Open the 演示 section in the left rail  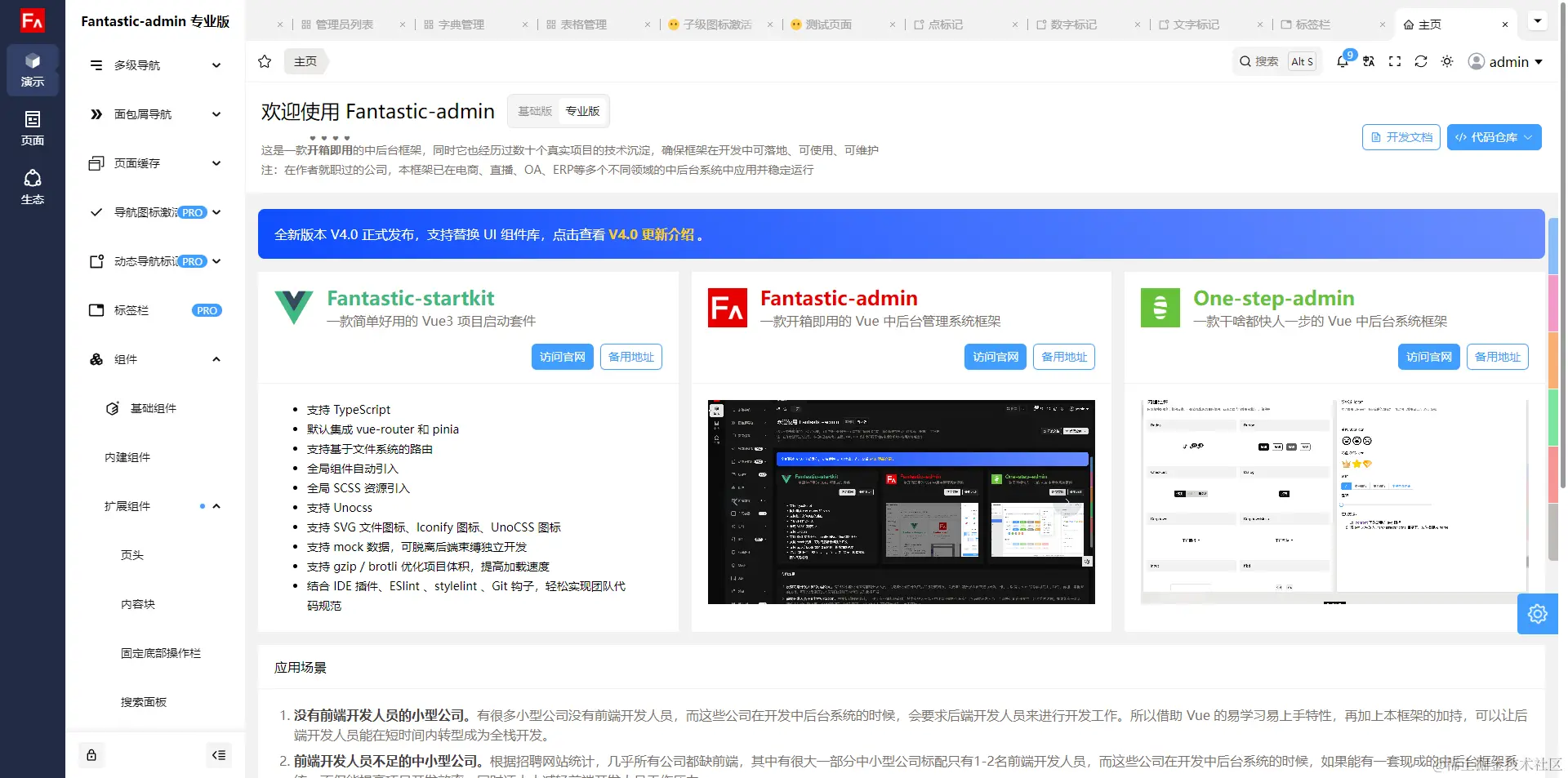point(33,70)
